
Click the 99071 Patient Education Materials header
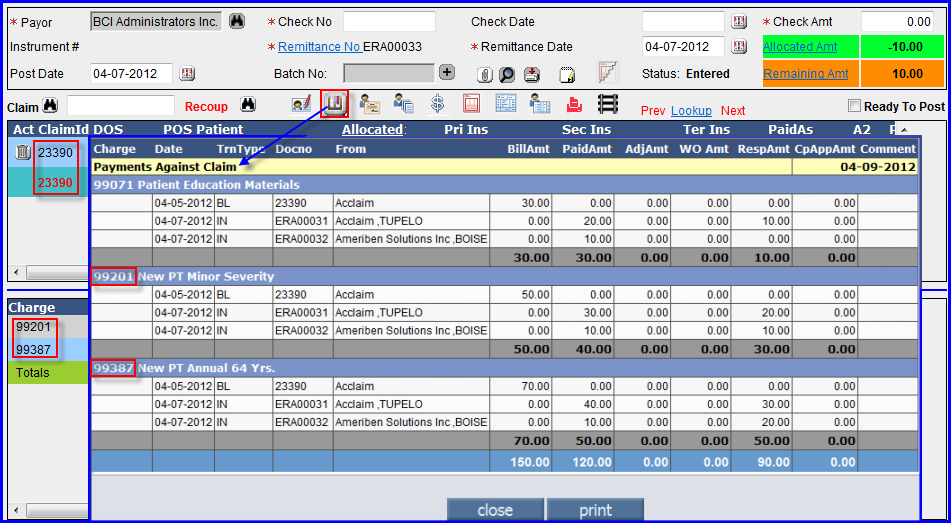pyautogui.click(x=505, y=184)
